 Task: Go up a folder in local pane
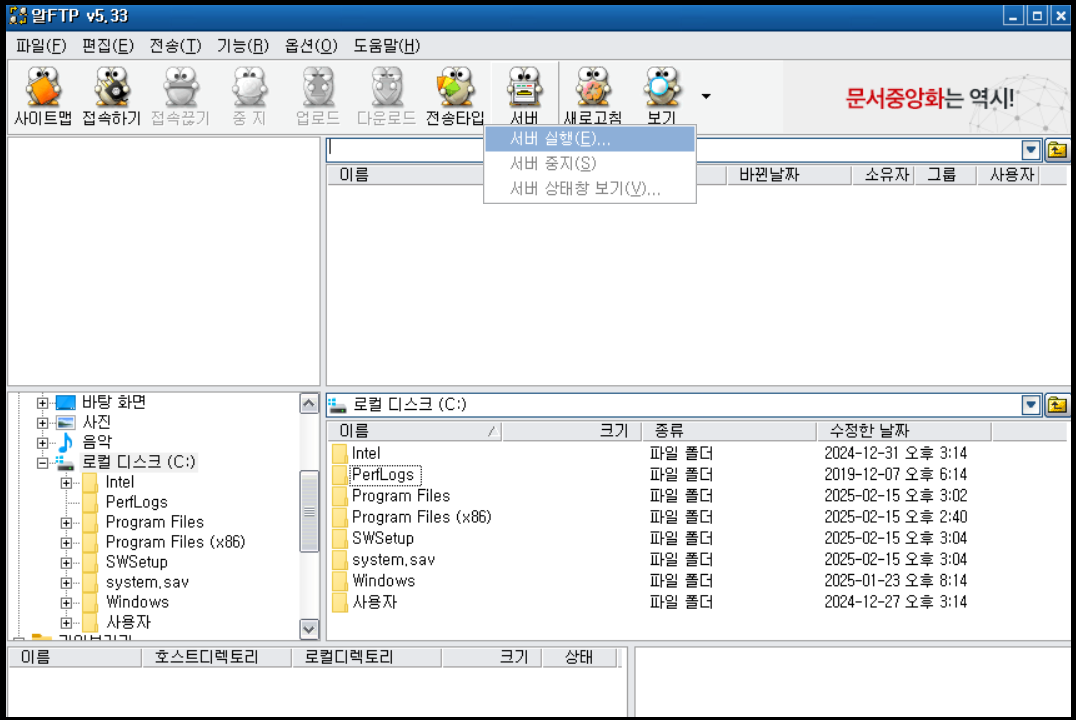tap(1057, 405)
